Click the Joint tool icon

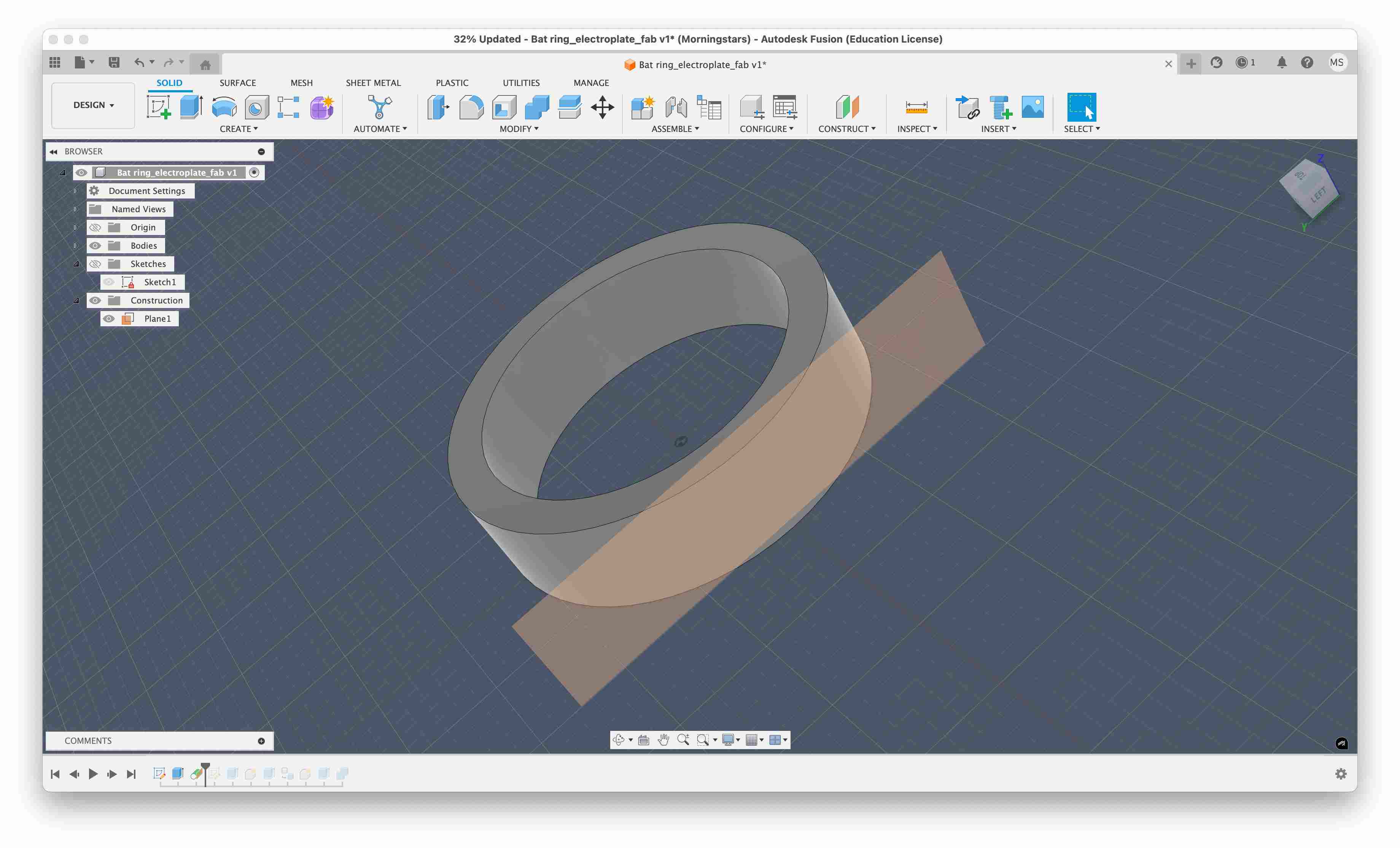(x=676, y=107)
